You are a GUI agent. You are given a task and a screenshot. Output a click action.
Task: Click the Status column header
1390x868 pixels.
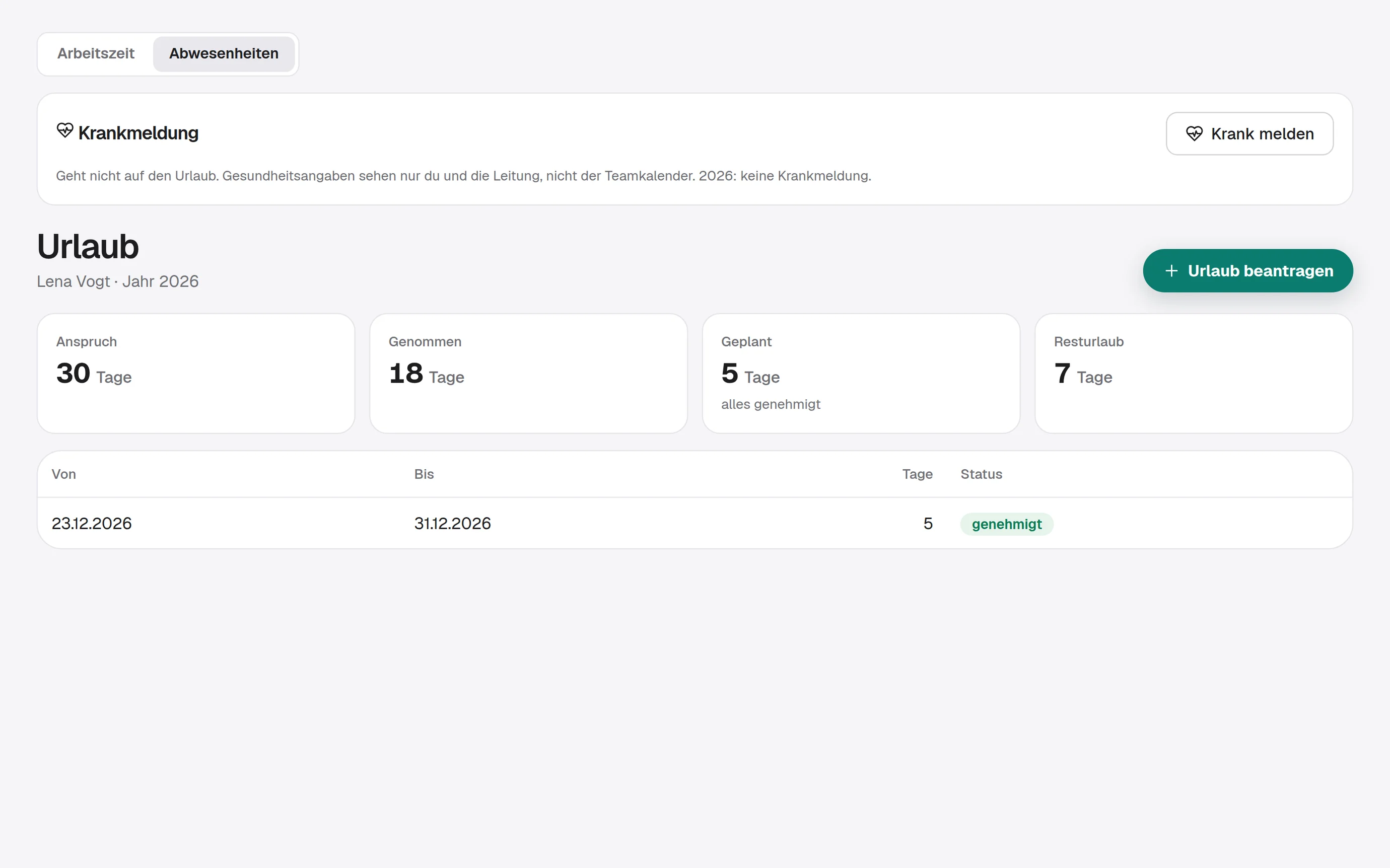(x=981, y=474)
